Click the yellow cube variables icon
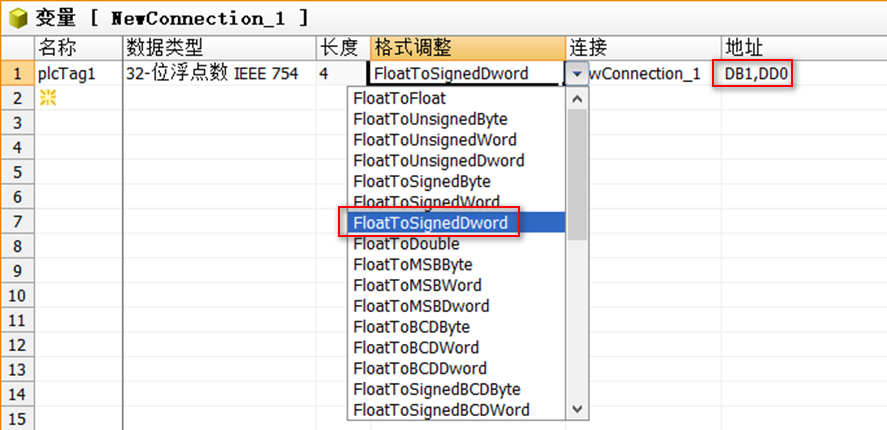Image resolution: width=887 pixels, height=430 pixels. pyautogui.click(x=16, y=17)
